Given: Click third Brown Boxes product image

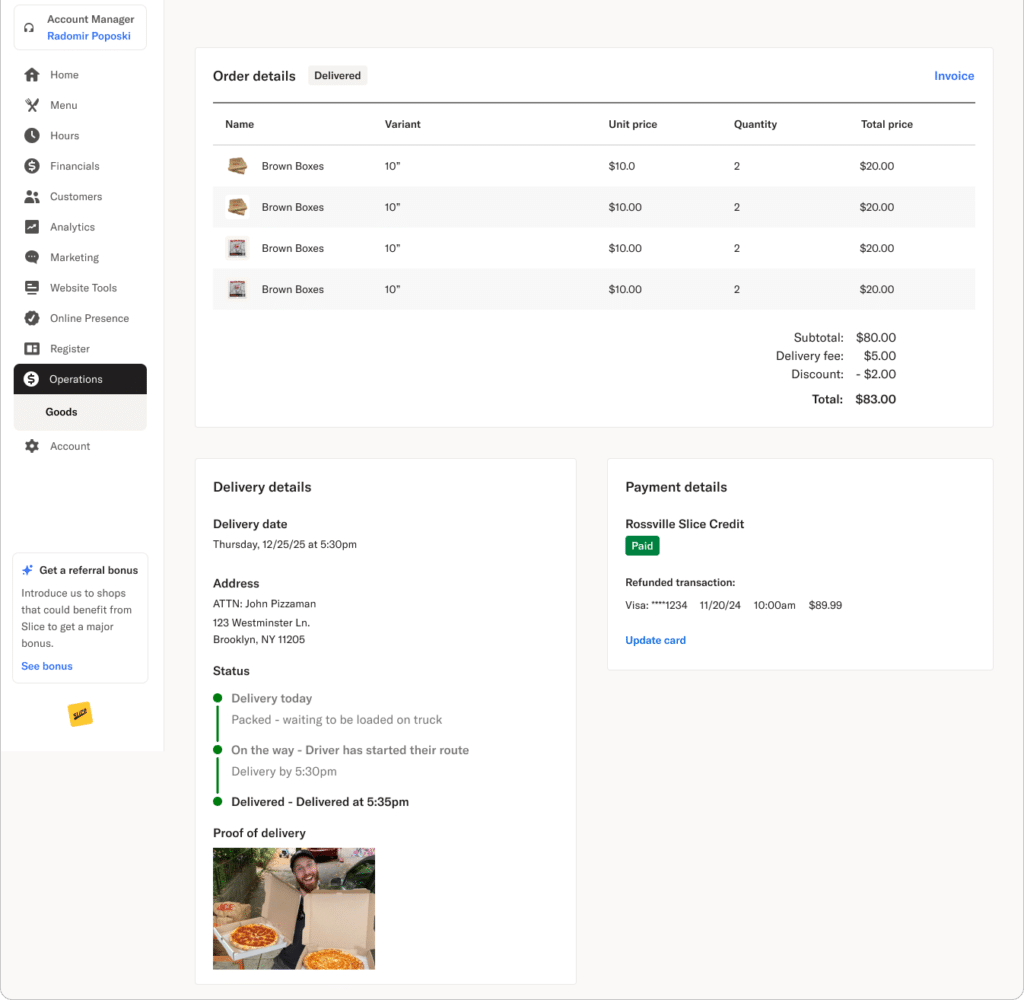Looking at the screenshot, I should pos(237,248).
